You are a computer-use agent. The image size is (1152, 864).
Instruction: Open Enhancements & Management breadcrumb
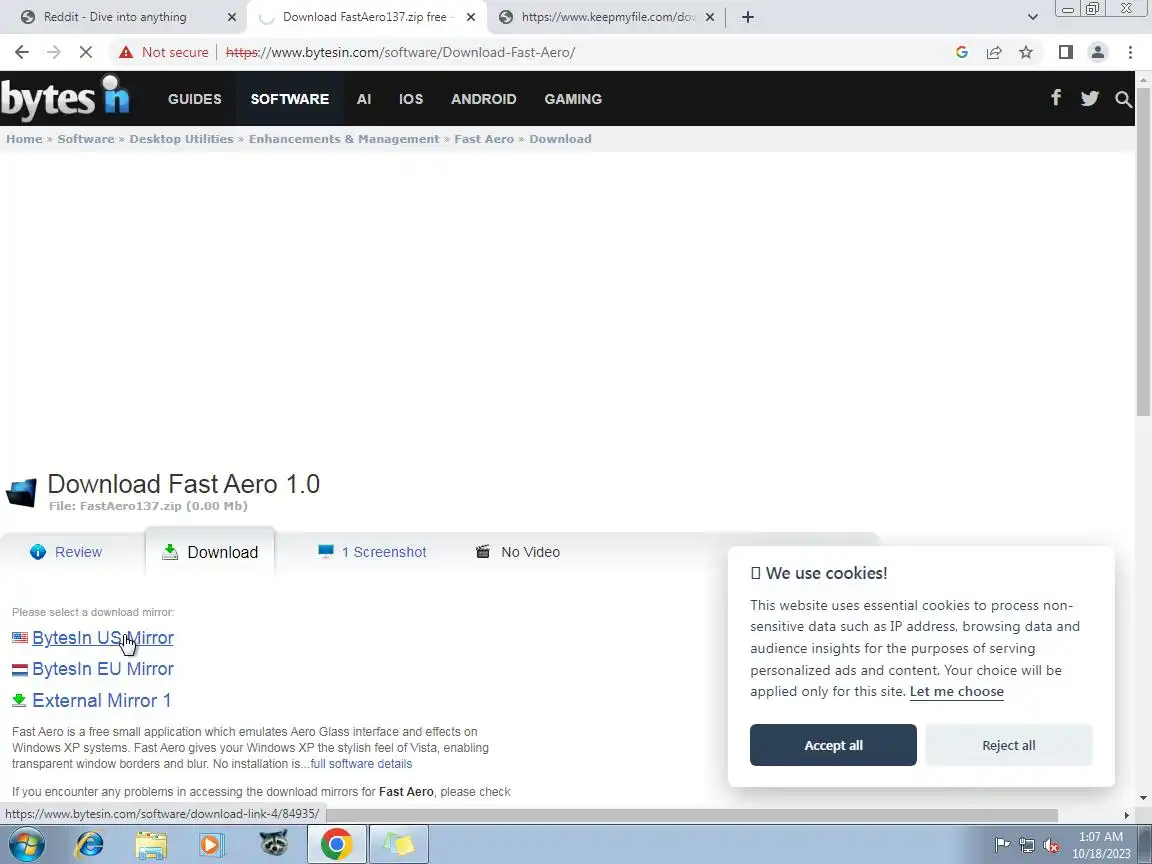(344, 139)
